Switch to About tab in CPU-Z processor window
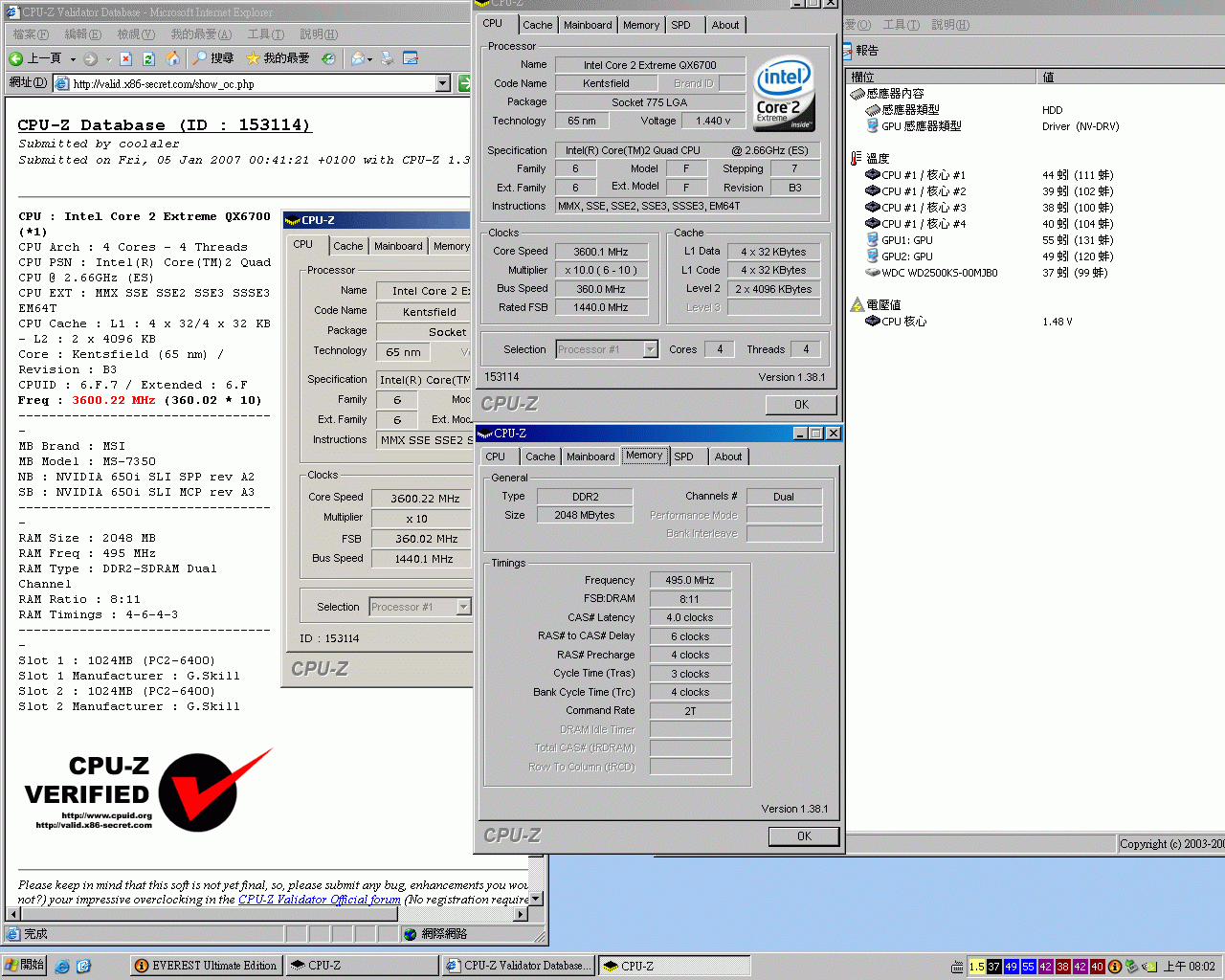This screenshot has width=1225, height=980. click(724, 25)
